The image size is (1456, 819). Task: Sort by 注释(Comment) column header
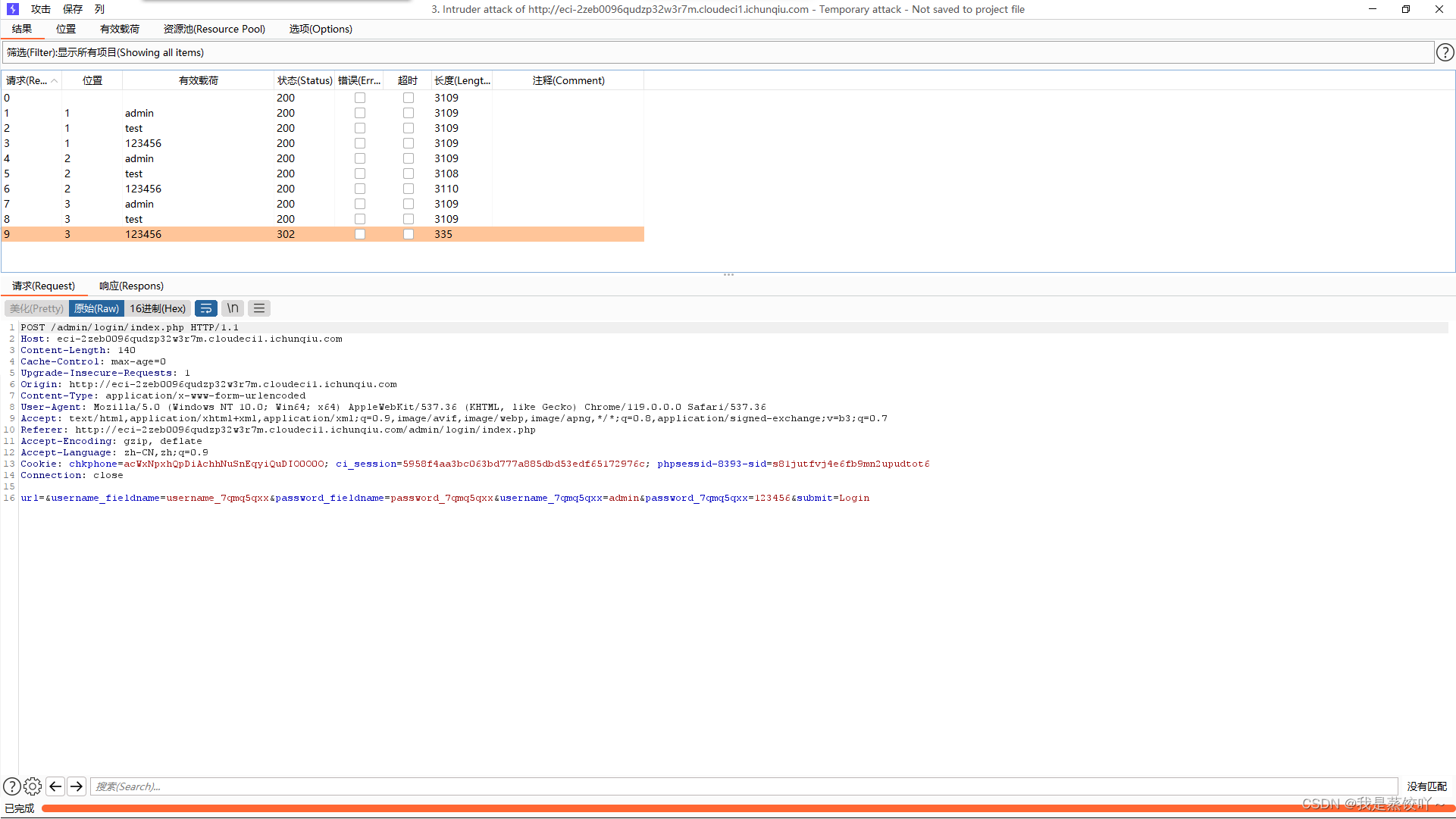point(568,80)
